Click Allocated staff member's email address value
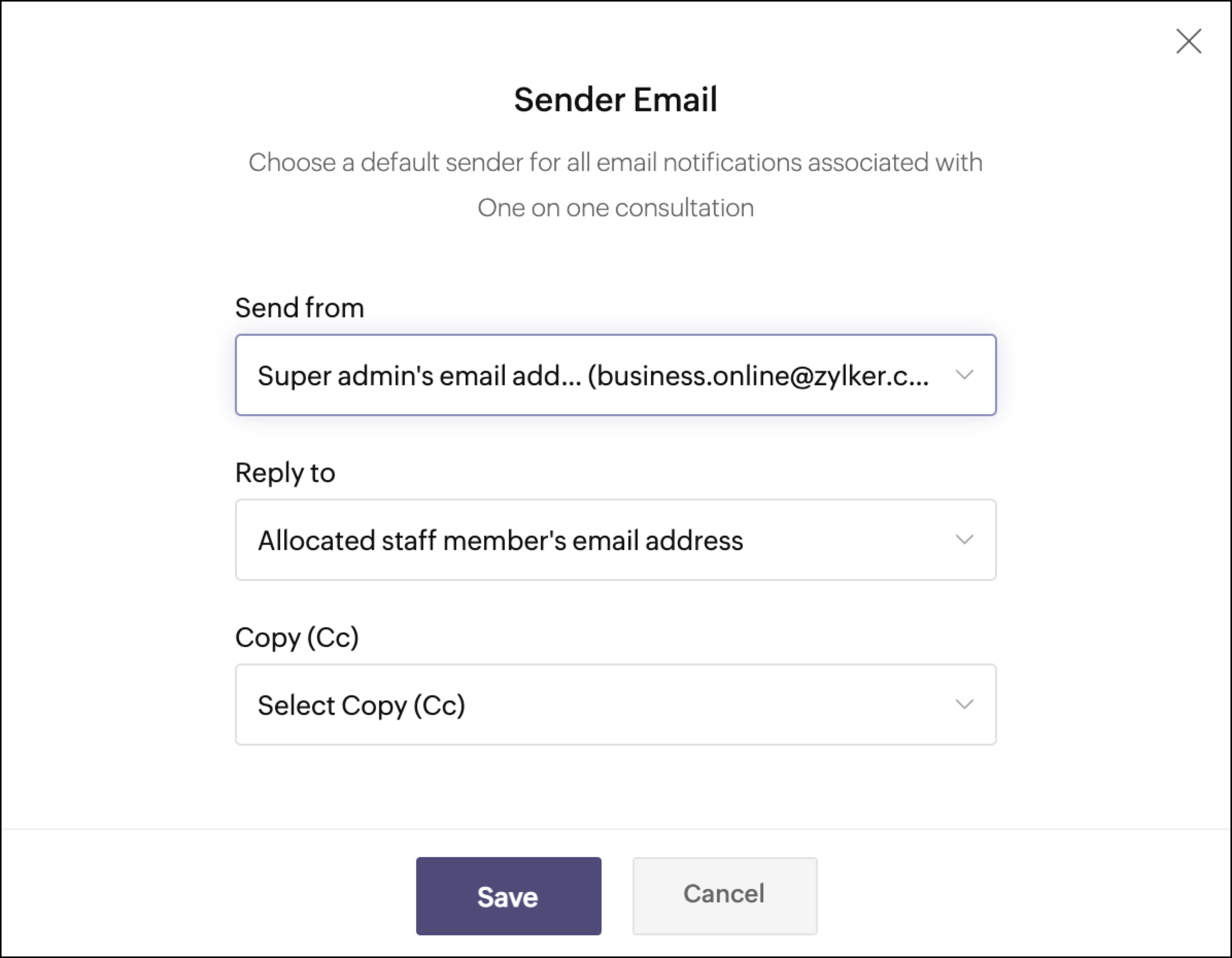The image size is (1232, 958). coord(500,540)
